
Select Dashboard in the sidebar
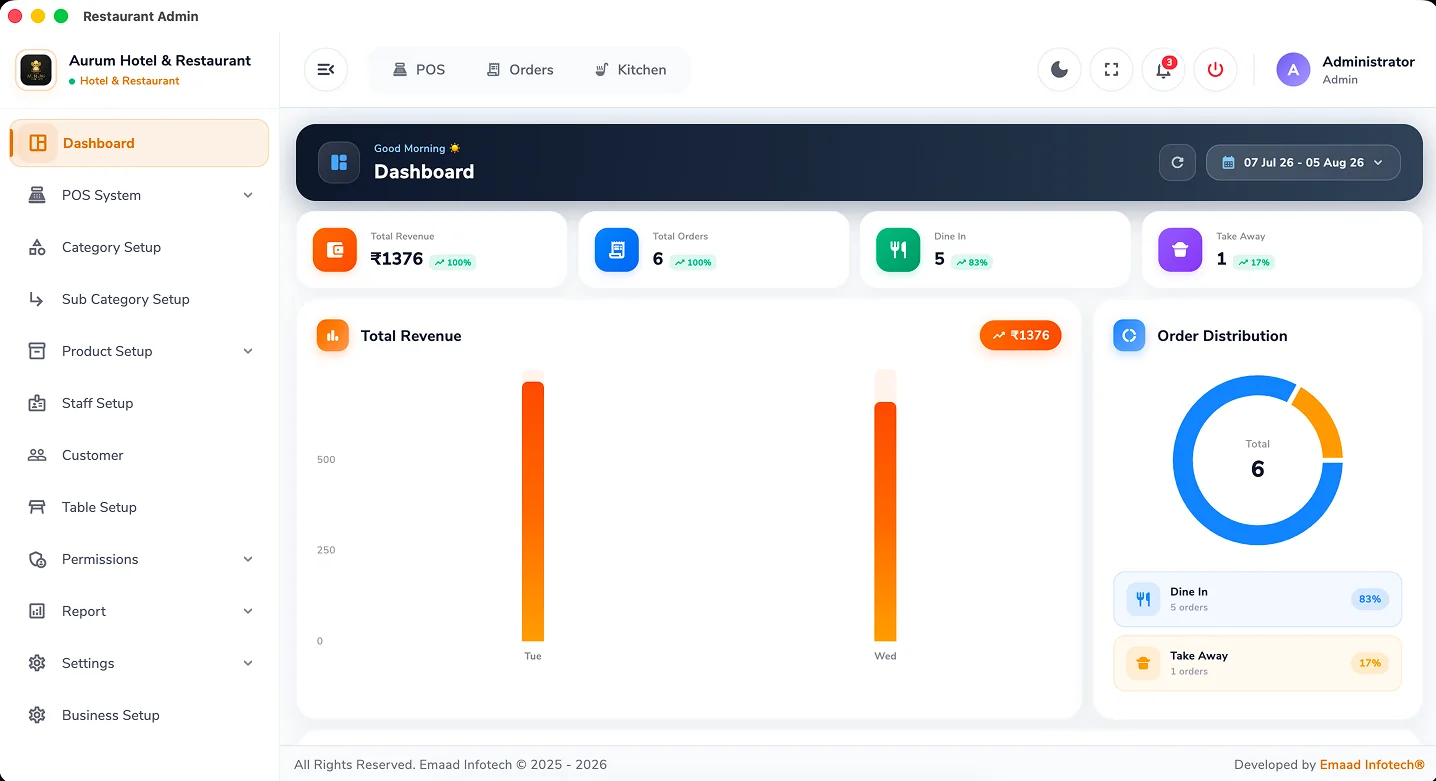[140, 143]
